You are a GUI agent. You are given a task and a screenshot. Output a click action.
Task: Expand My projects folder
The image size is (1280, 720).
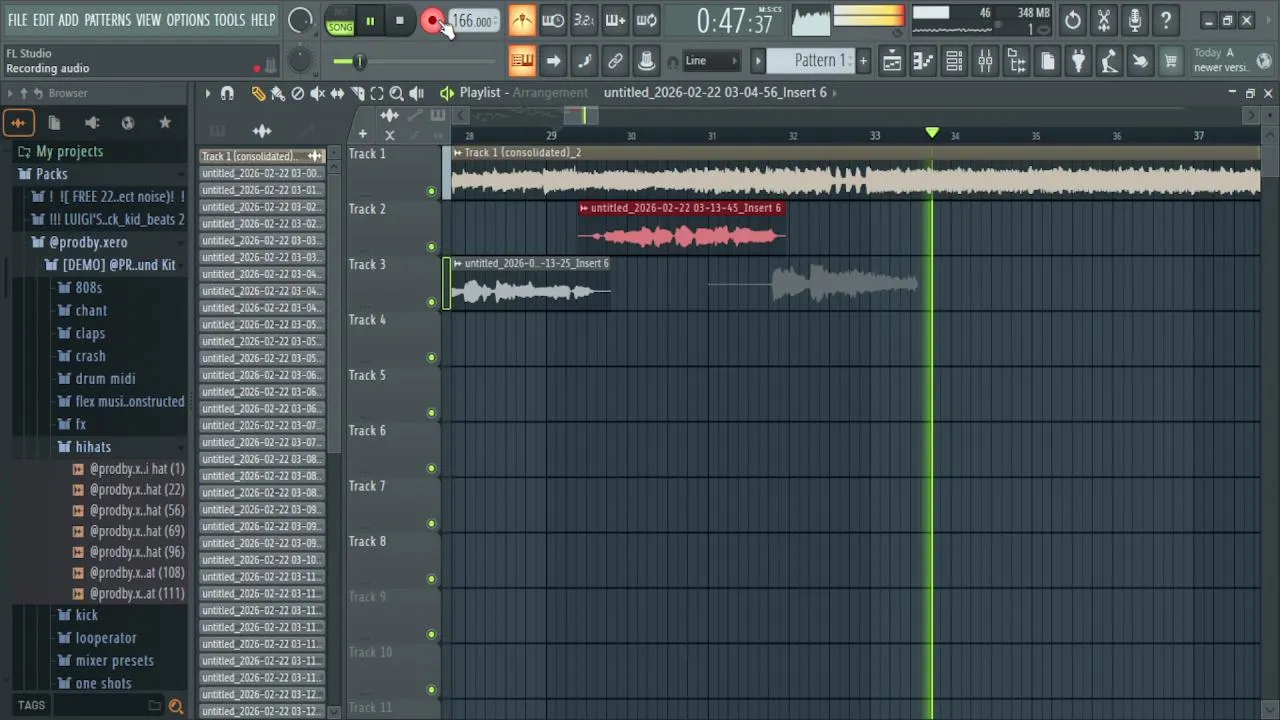coord(70,151)
